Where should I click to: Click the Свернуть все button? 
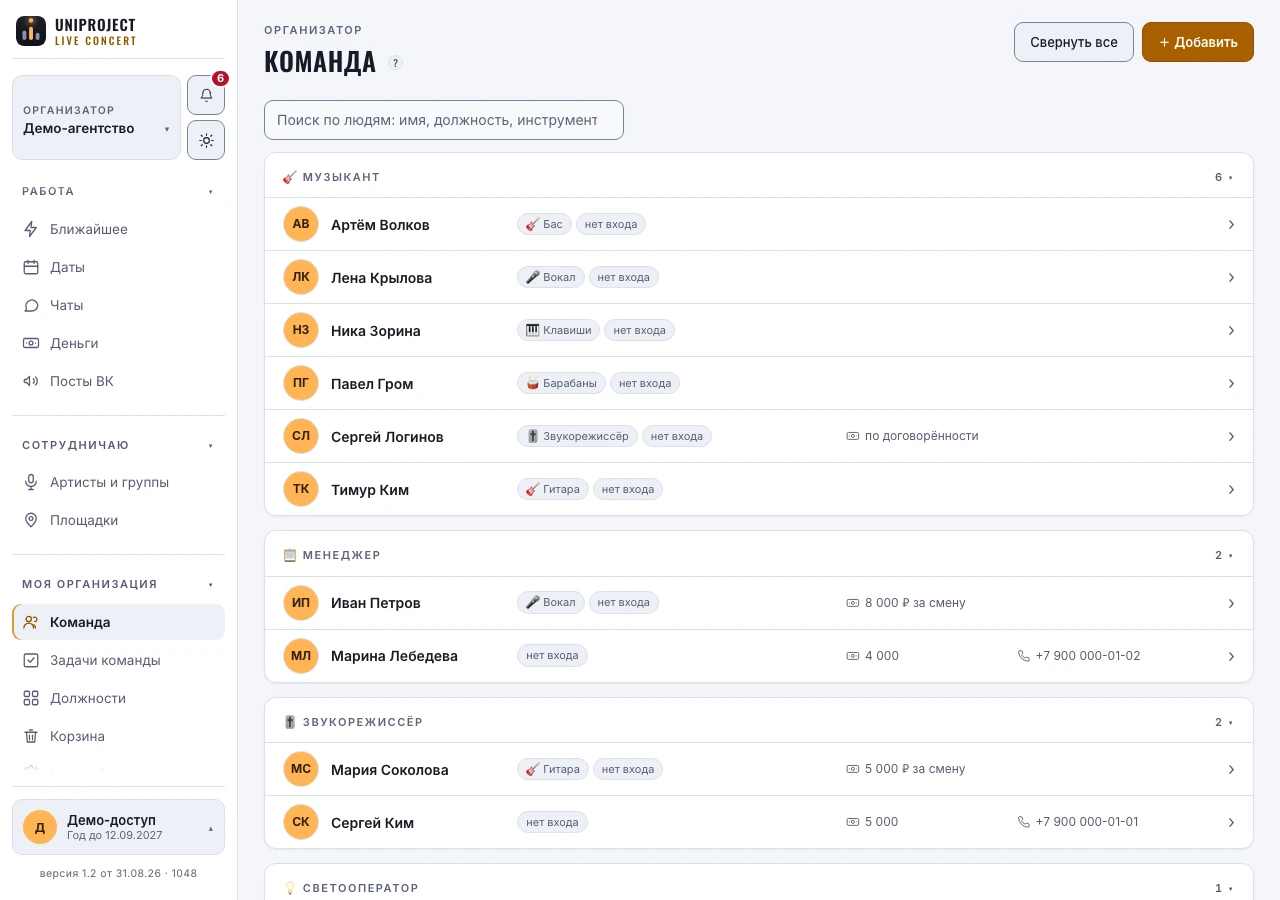[1074, 42]
